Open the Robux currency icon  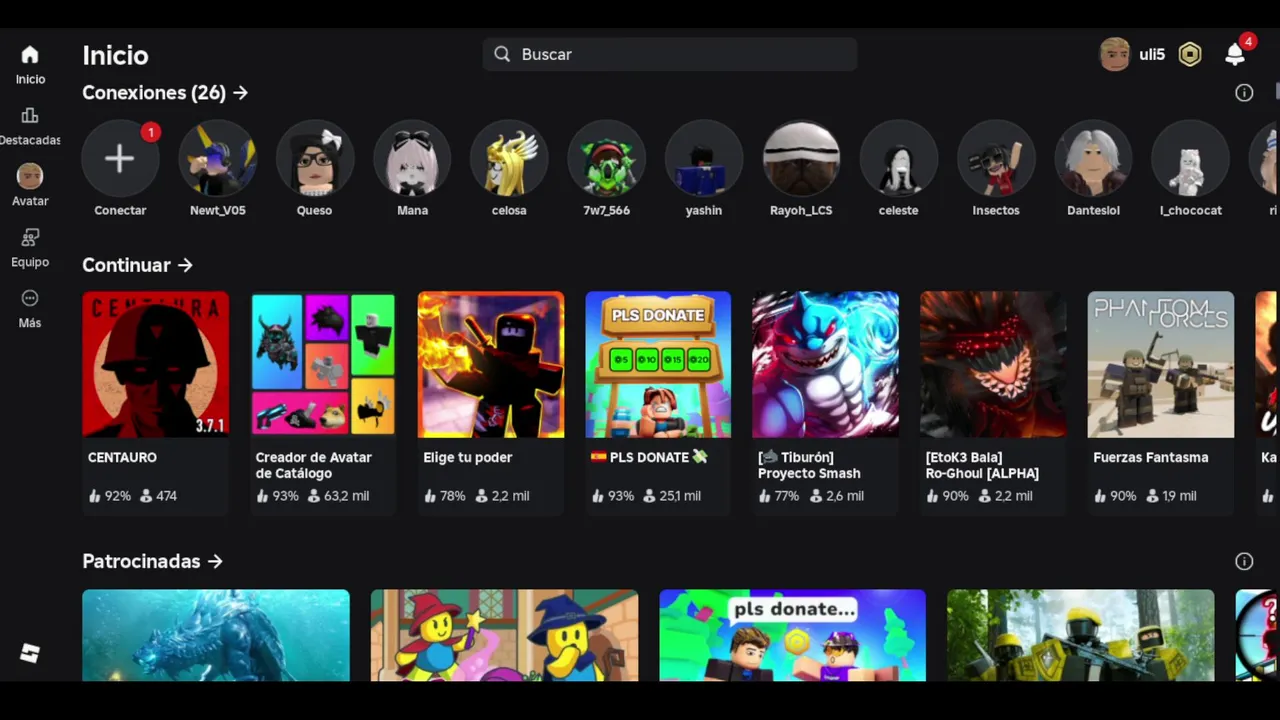pyautogui.click(x=1190, y=55)
